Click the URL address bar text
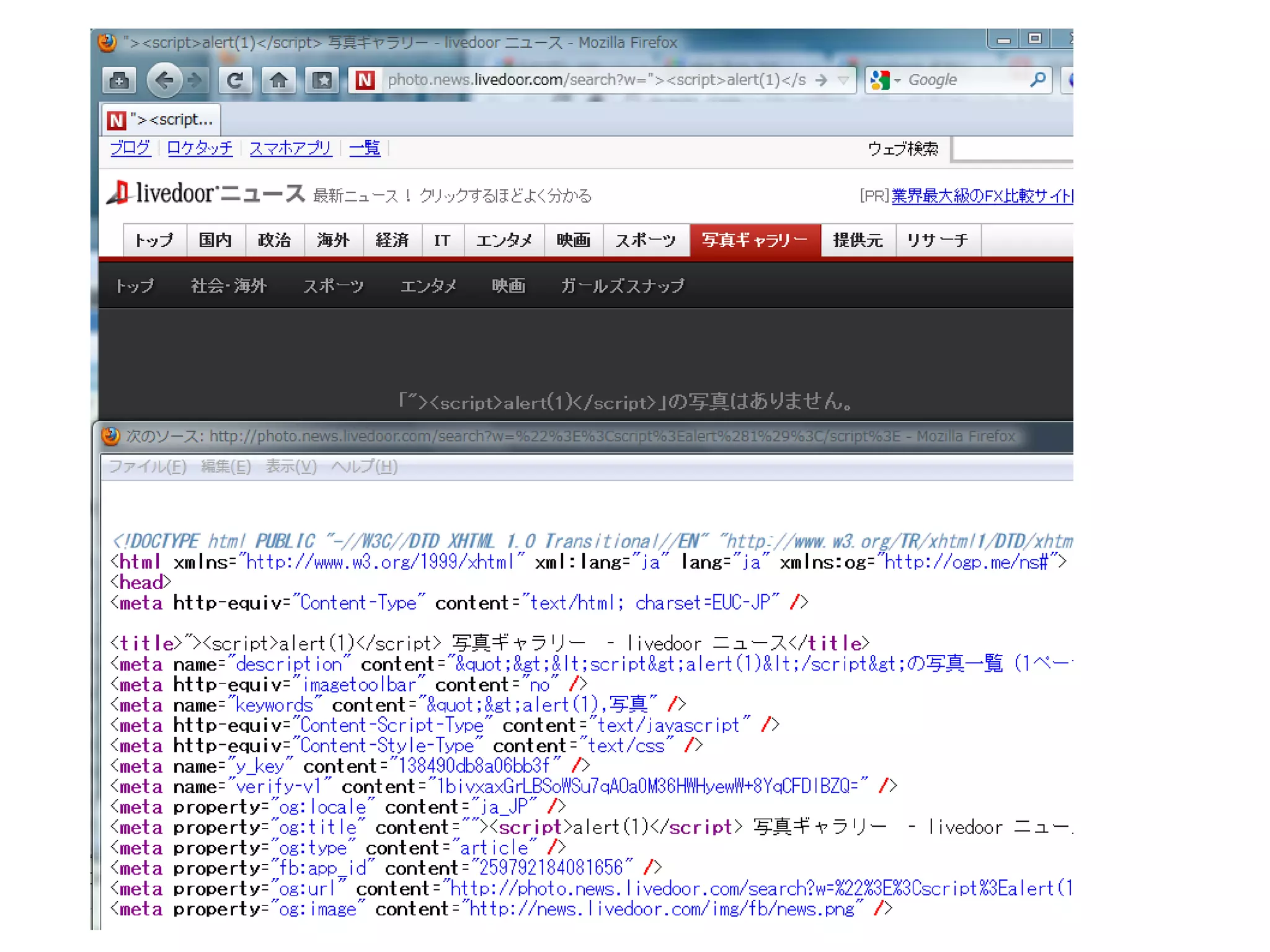Image resolution: width=1270 pixels, height=952 pixels. [597, 80]
